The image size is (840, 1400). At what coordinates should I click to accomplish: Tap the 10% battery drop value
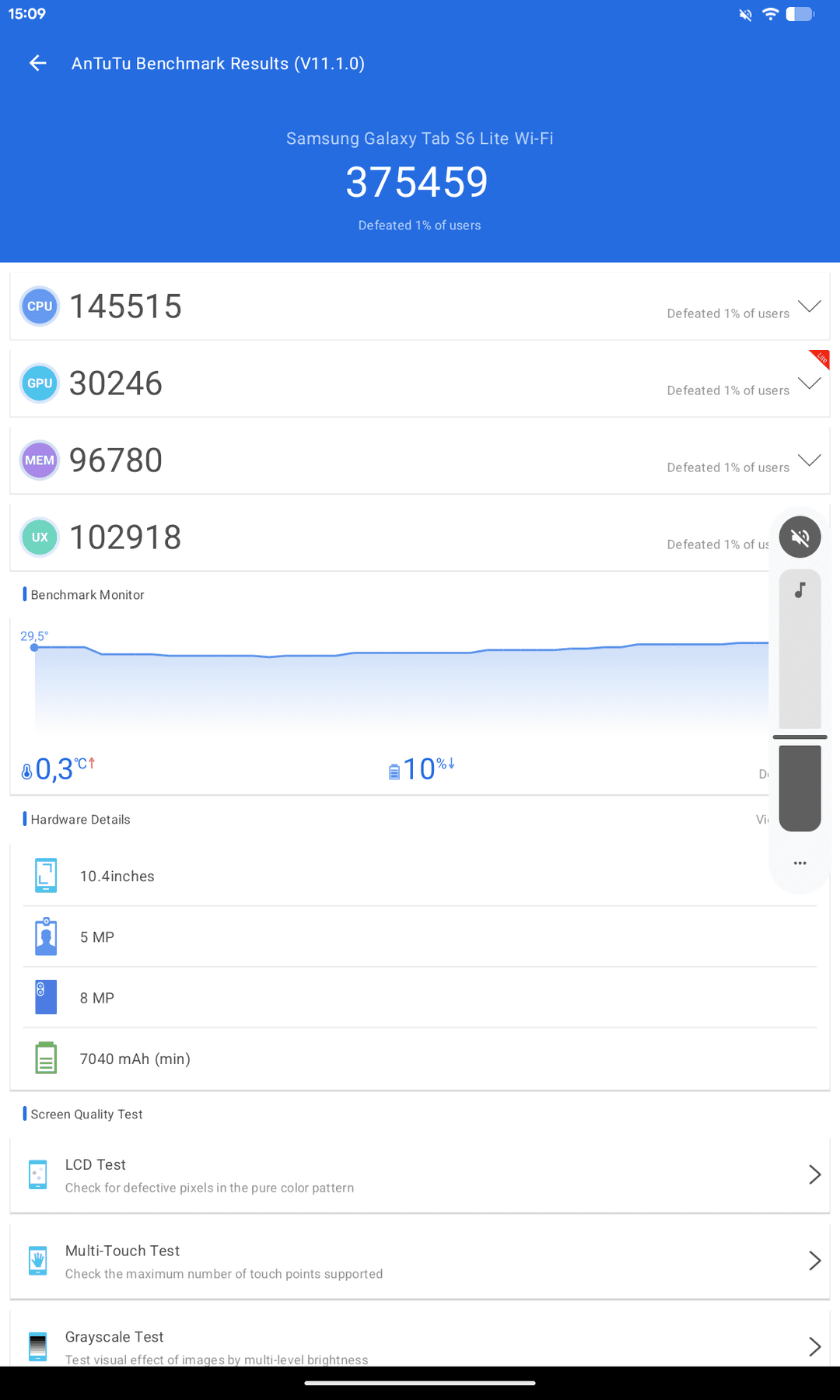click(x=429, y=769)
